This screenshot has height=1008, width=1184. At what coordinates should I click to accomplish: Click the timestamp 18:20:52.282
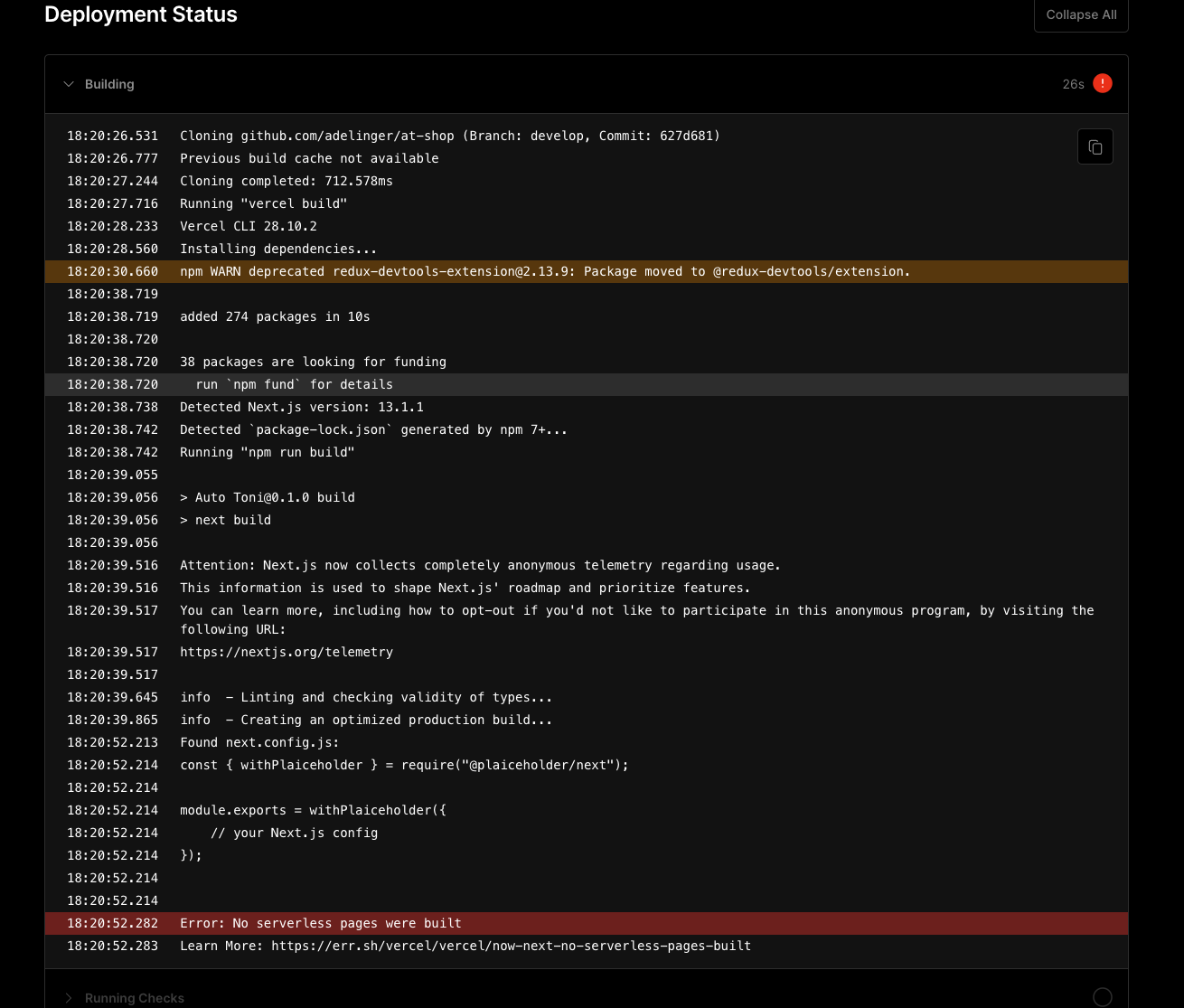click(112, 923)
